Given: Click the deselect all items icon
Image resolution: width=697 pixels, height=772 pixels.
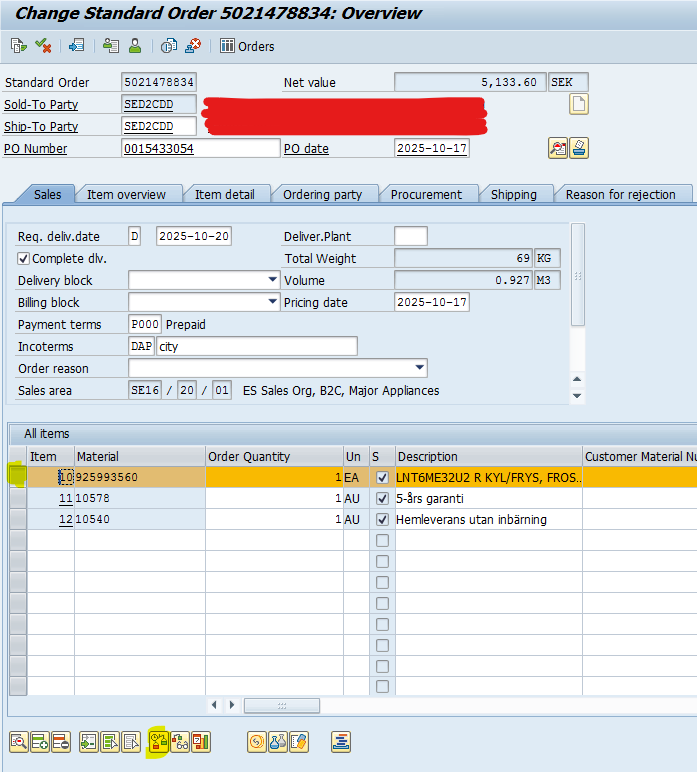Looking at the screenshot, I should coord(131,742).
